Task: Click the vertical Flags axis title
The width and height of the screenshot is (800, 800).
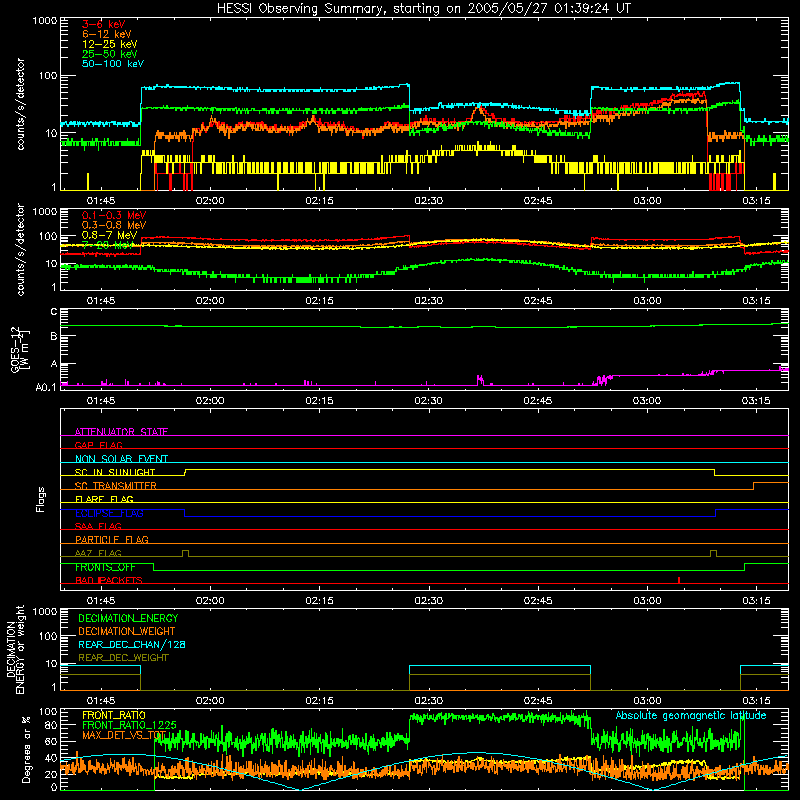Action: [41, 499]
